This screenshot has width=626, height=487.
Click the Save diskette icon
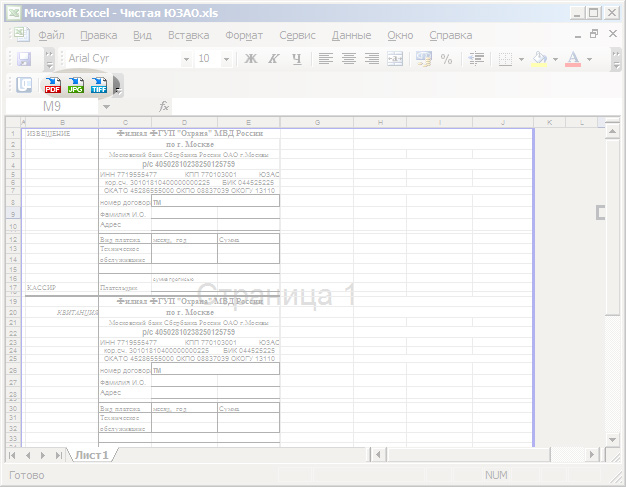(x=24, y=59)
